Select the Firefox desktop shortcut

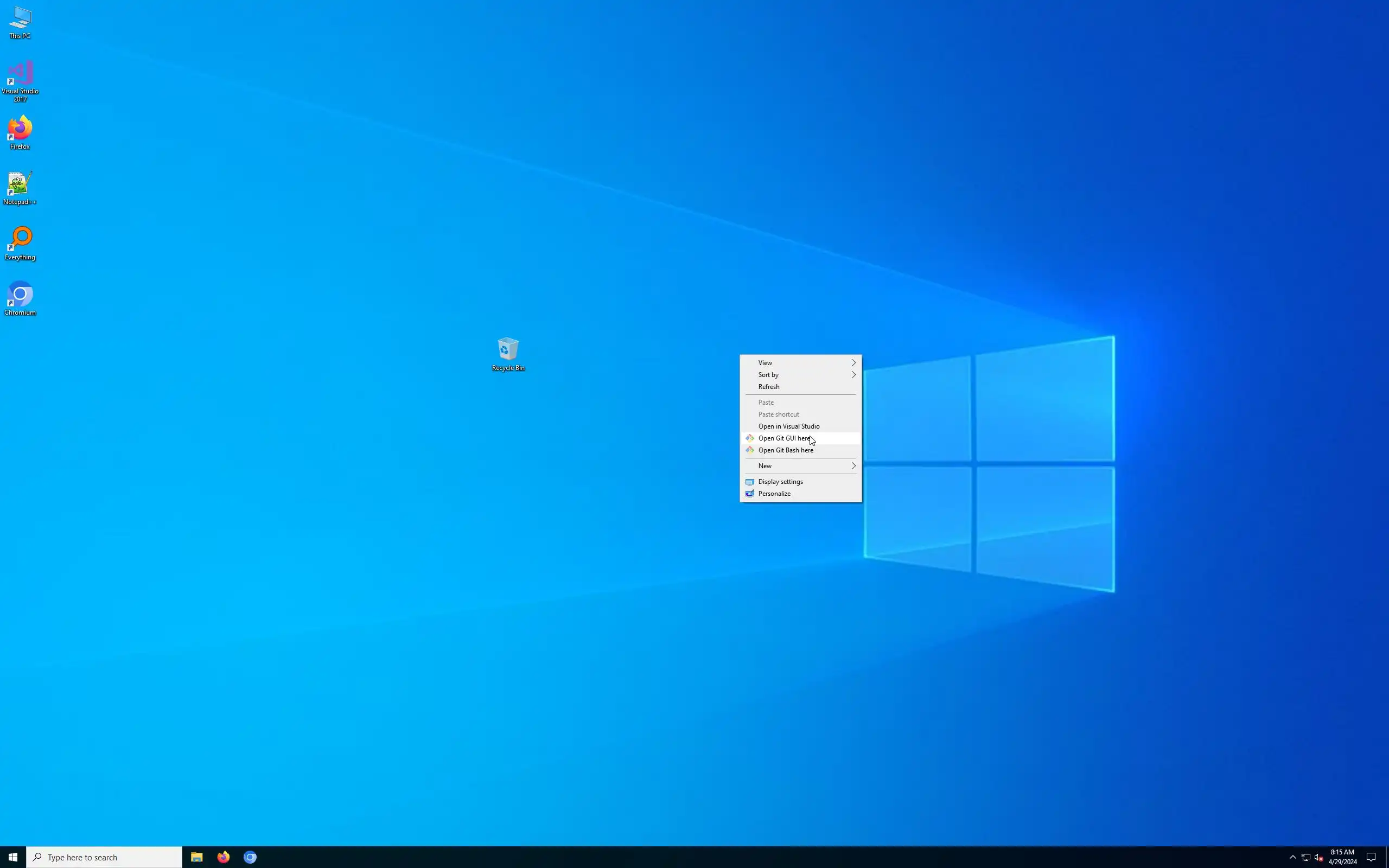[20, 132]
